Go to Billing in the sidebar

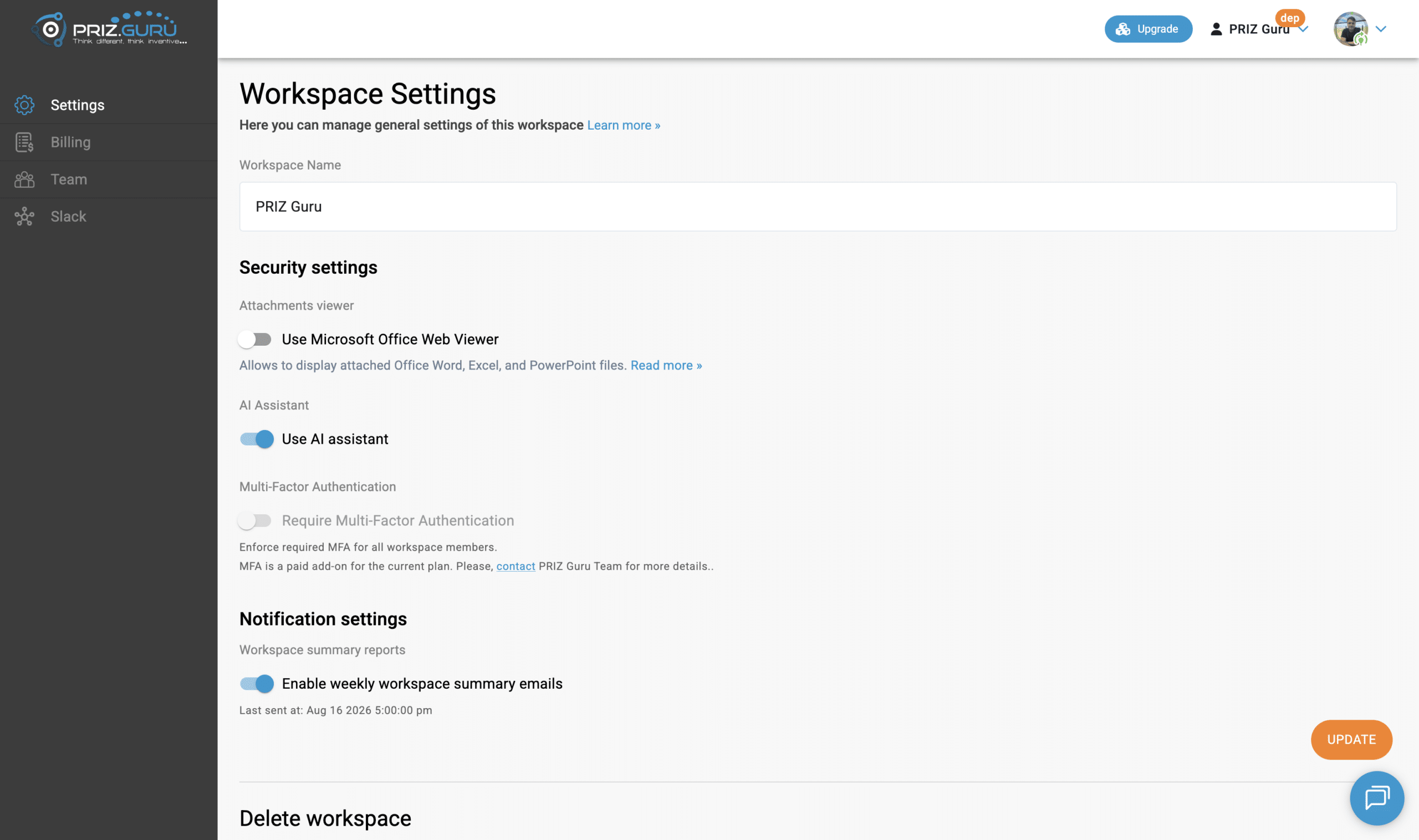click(109, 142)
